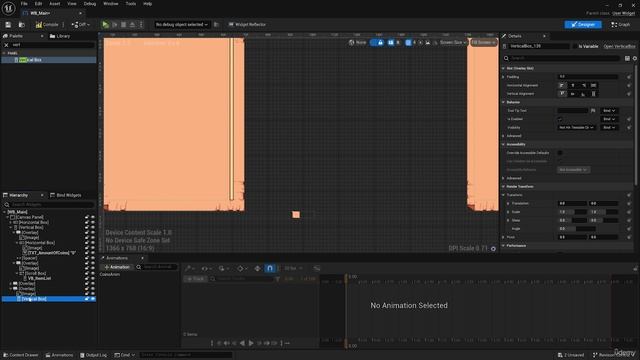Viewport: 640px width, 360px height.
Task: Open the Asset menu
Action: 55,4
